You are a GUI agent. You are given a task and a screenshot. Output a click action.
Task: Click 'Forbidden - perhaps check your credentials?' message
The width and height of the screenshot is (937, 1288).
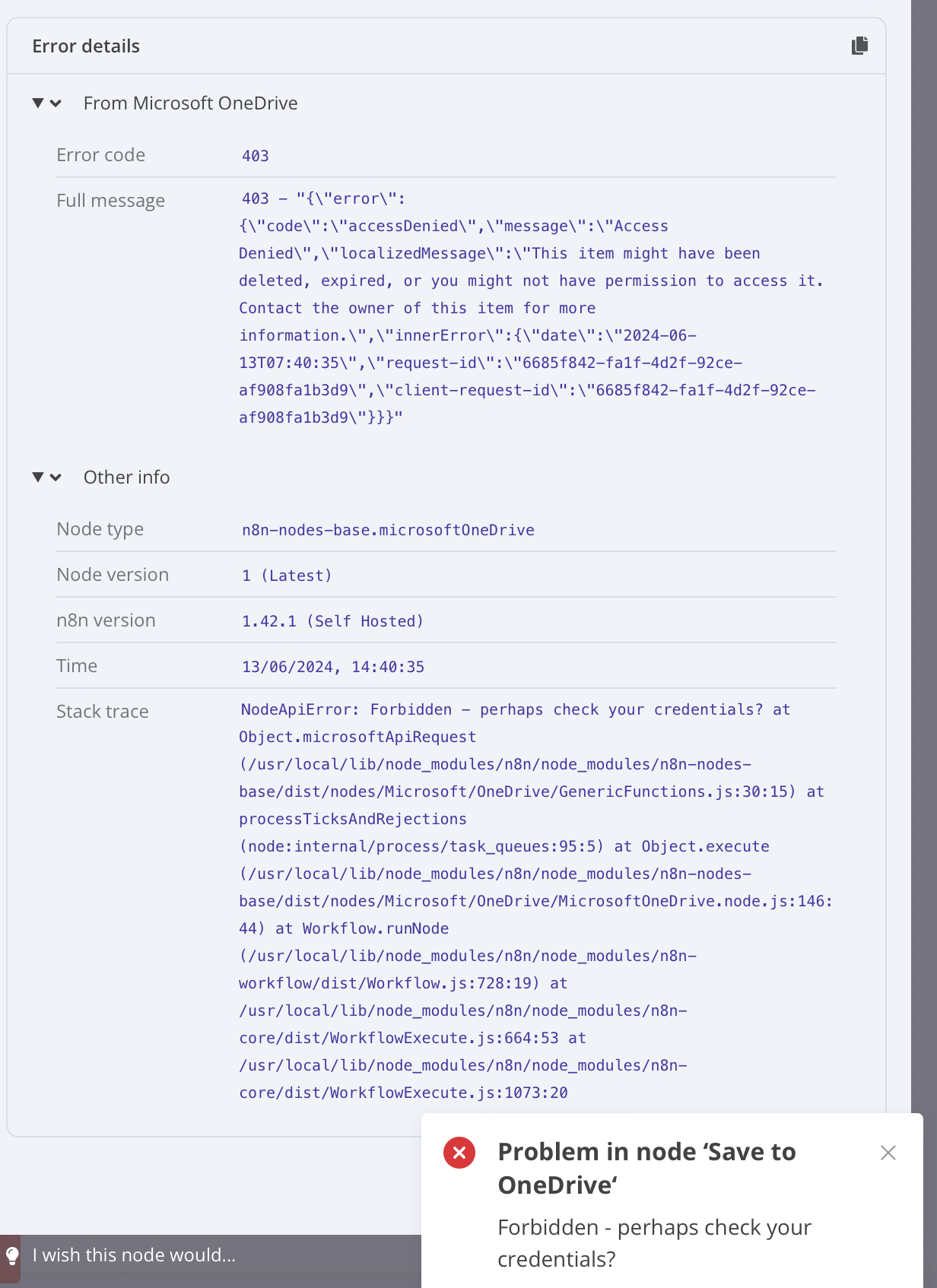[654, 1243]
